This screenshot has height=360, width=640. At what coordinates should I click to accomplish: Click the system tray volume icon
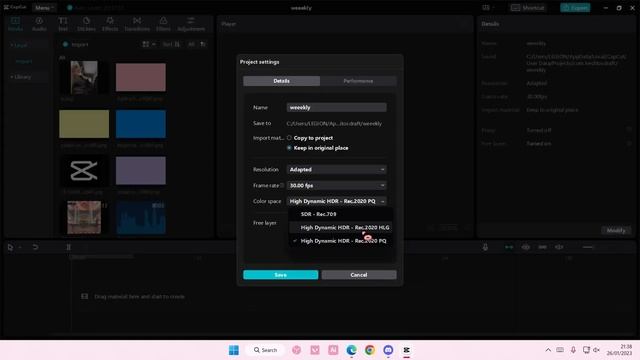pos(597,350)
